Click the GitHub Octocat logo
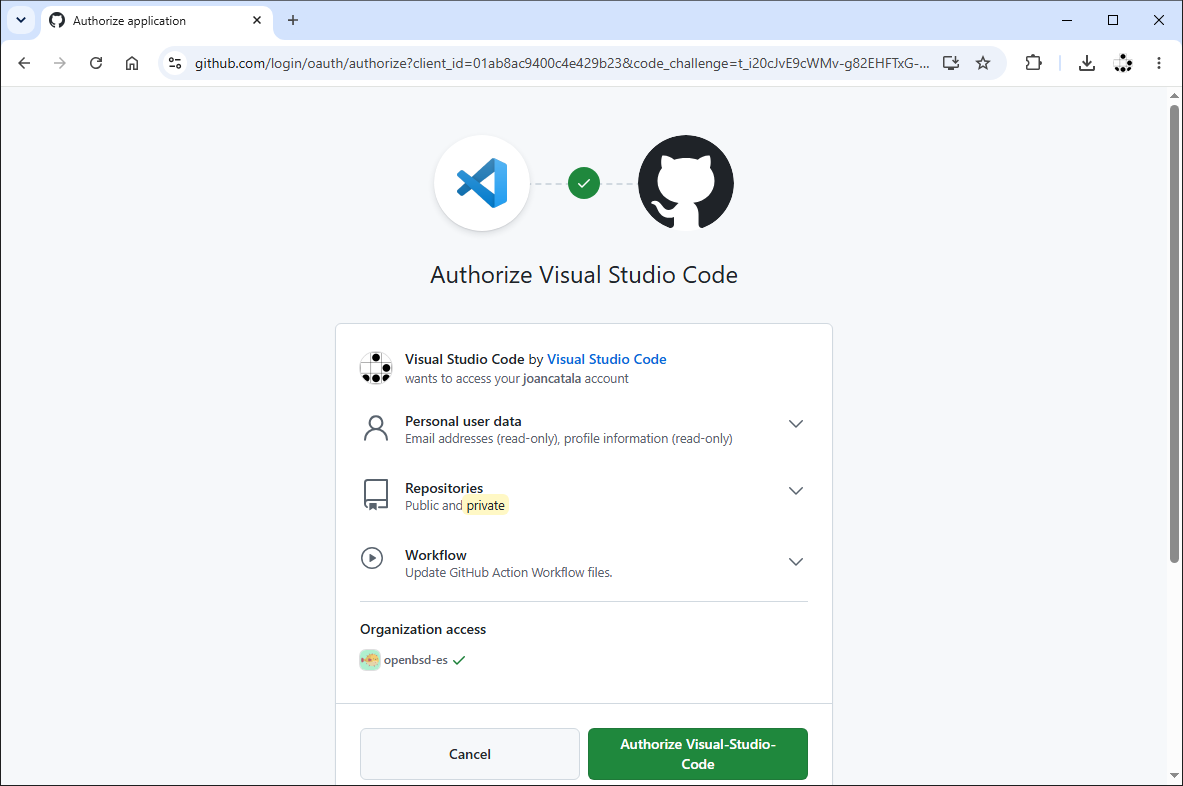The height and width of the screenshot is (786, 1183). pyautogui.click(x=686, y=183)
